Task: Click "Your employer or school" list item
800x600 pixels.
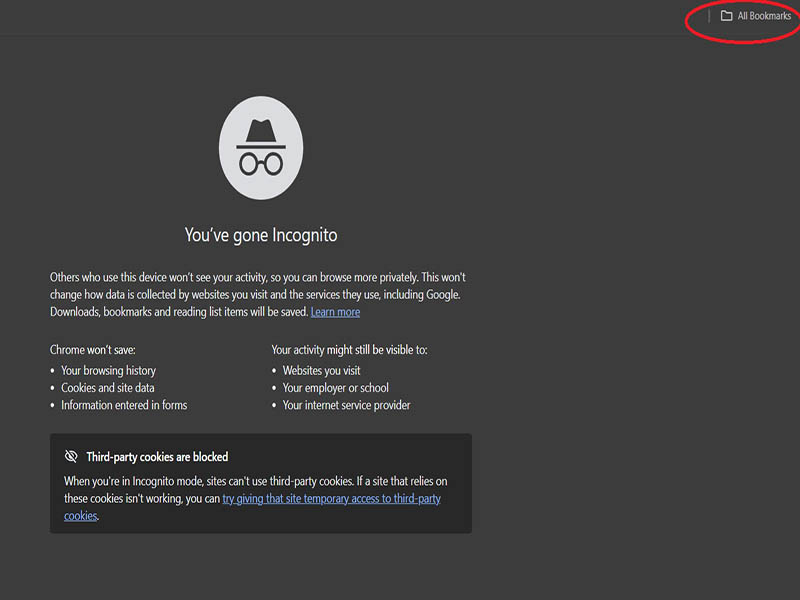Action: [x=336, y=388]
